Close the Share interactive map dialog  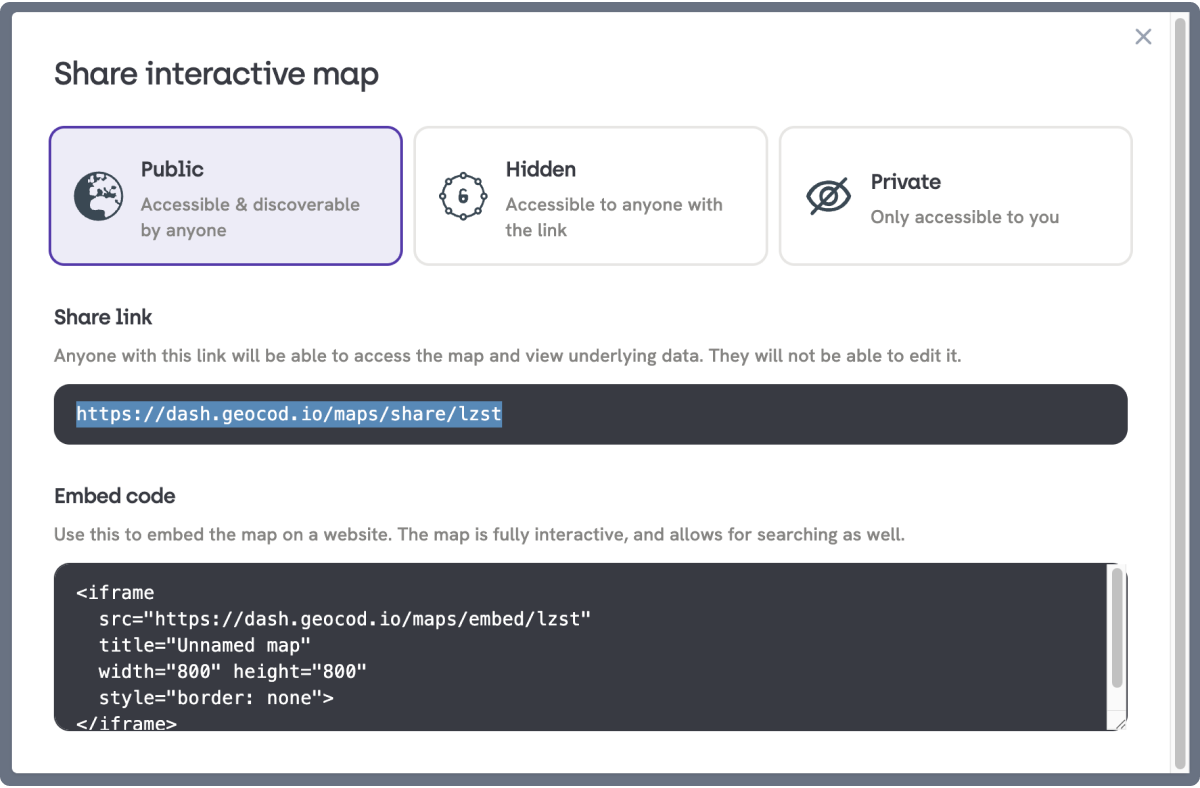click(1143, 37)
